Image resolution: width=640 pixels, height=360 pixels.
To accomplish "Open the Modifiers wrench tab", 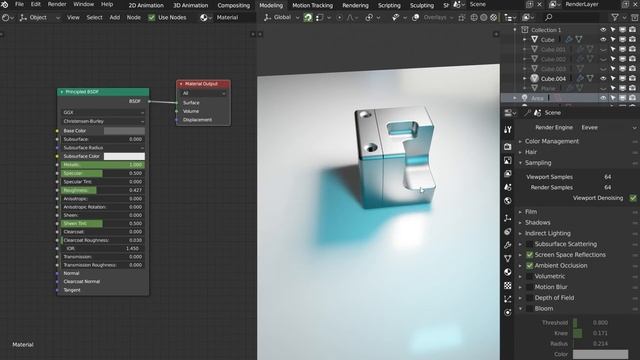I will (x=508, y=245).
